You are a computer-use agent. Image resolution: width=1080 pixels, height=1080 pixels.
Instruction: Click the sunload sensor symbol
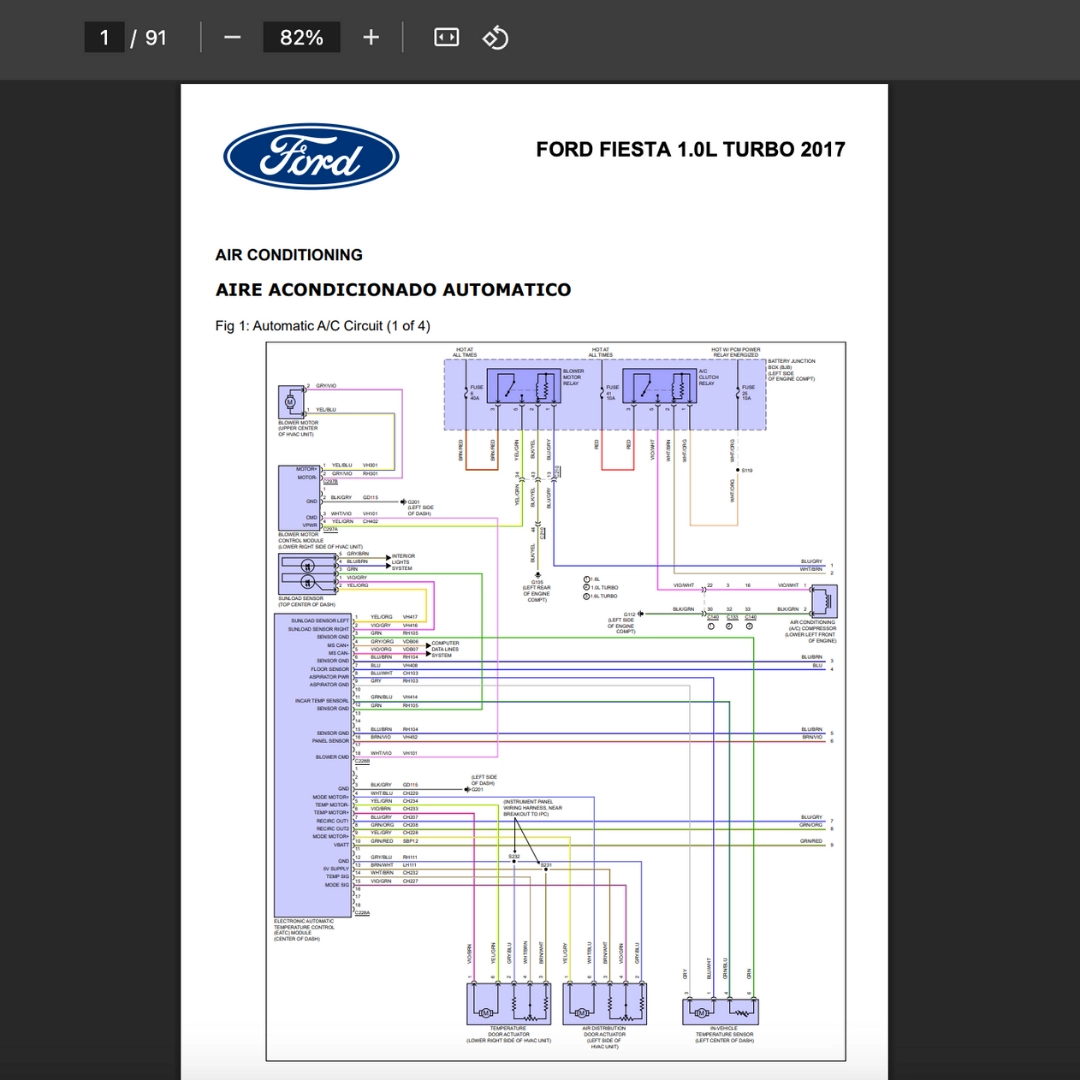308,574
